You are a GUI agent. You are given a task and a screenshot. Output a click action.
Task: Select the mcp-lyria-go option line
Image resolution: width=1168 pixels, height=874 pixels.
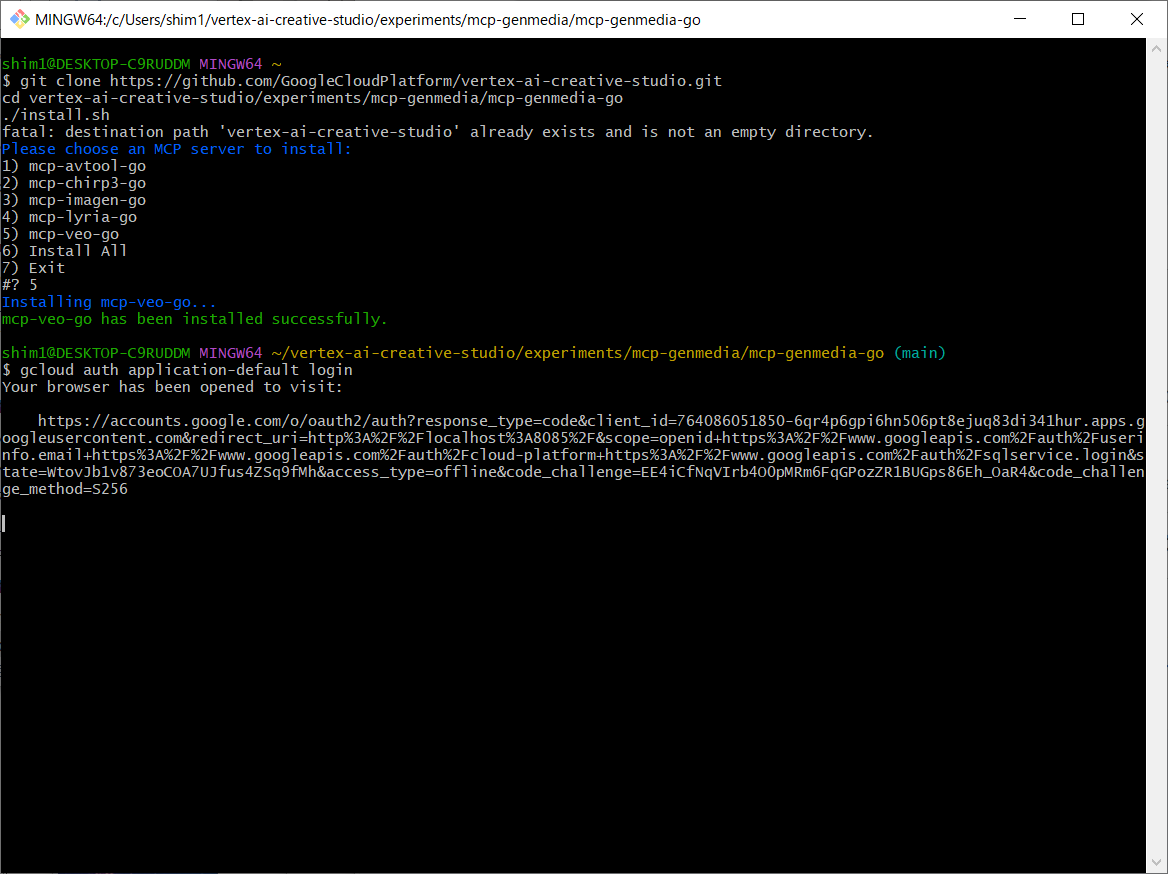[70, 217]
